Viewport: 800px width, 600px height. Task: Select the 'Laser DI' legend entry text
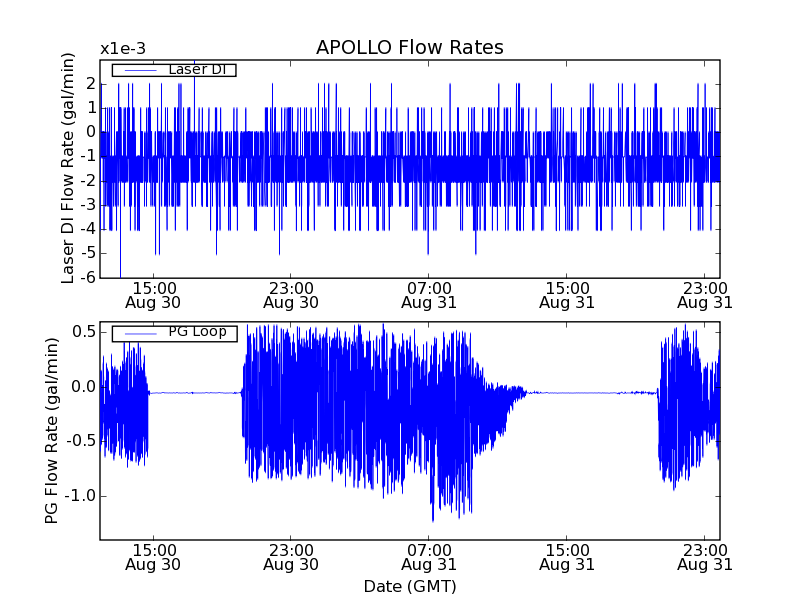196,69
